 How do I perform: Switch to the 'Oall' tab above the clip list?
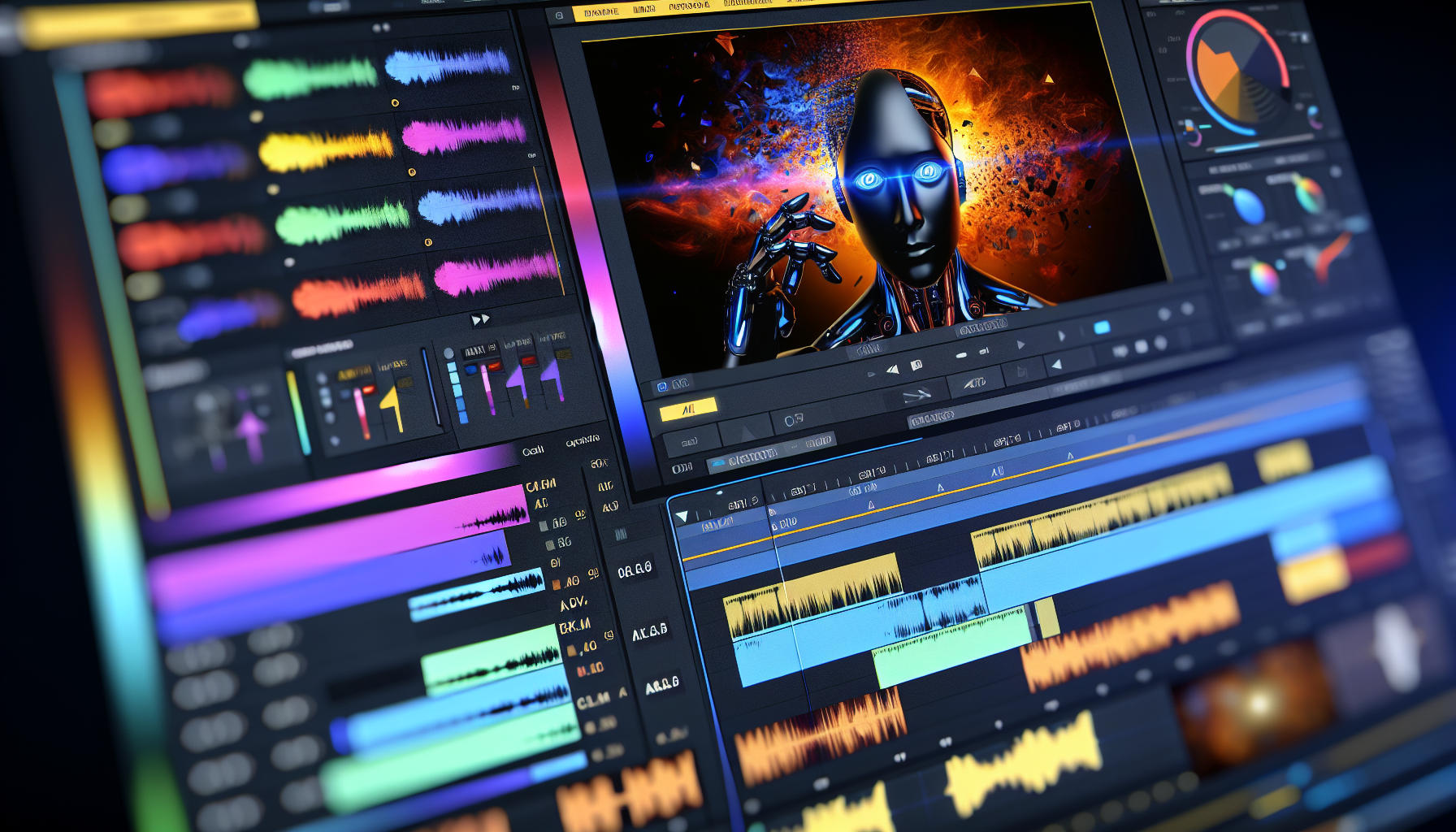point(533,451)
